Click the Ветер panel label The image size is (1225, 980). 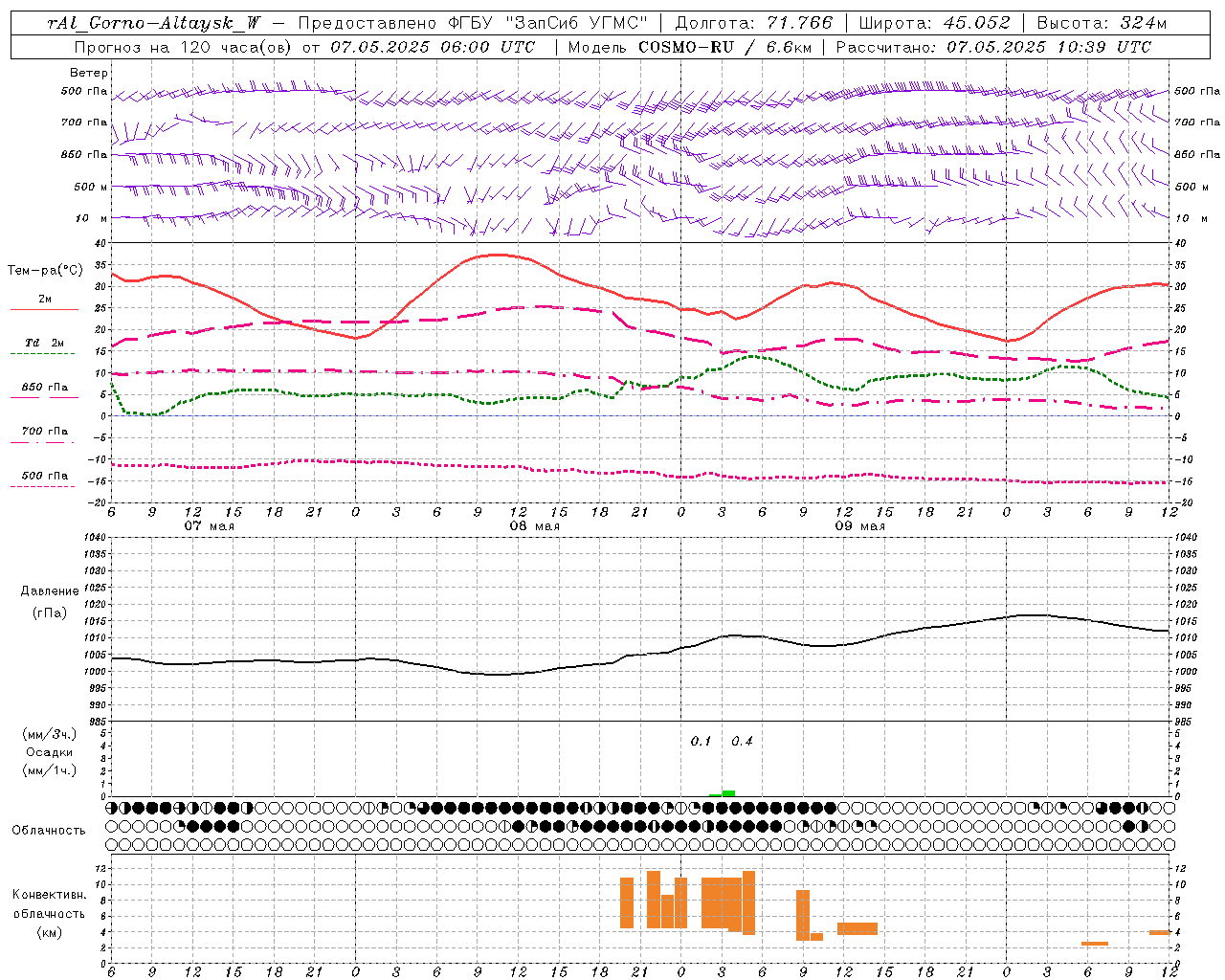[89, 73]
